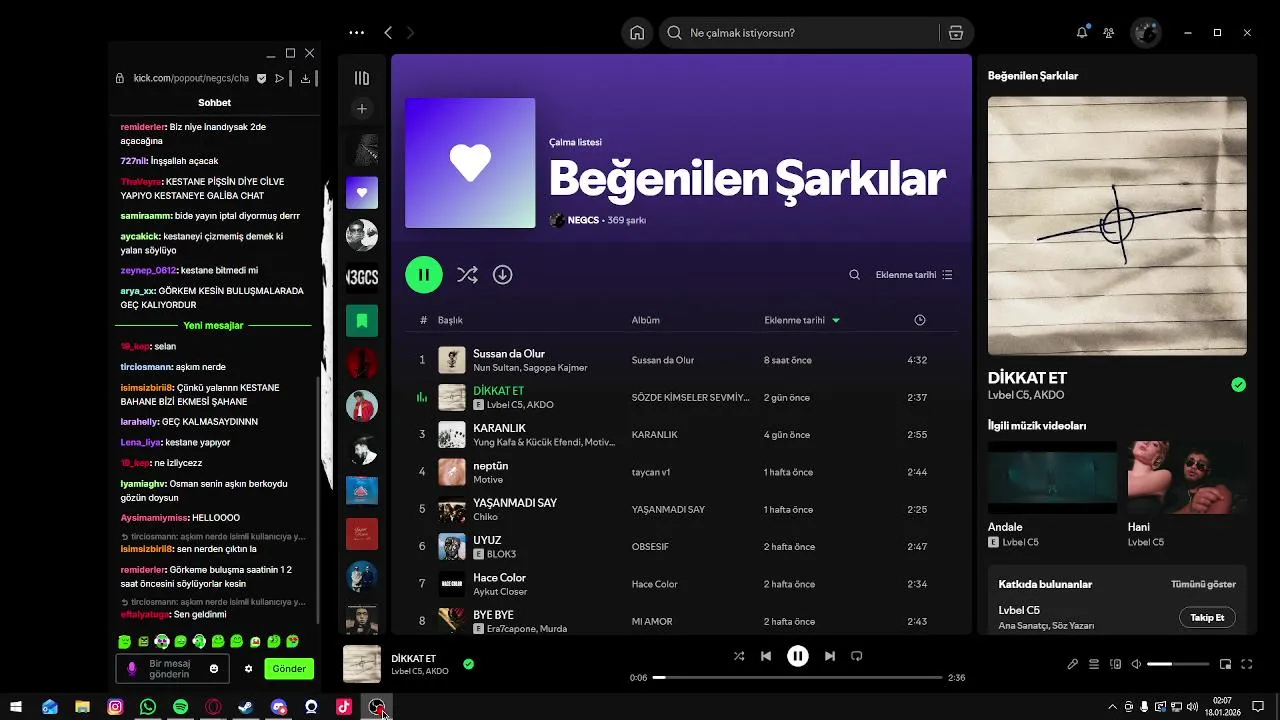Jump to Yeni mesajlar in chat

[x=213, y=326]
